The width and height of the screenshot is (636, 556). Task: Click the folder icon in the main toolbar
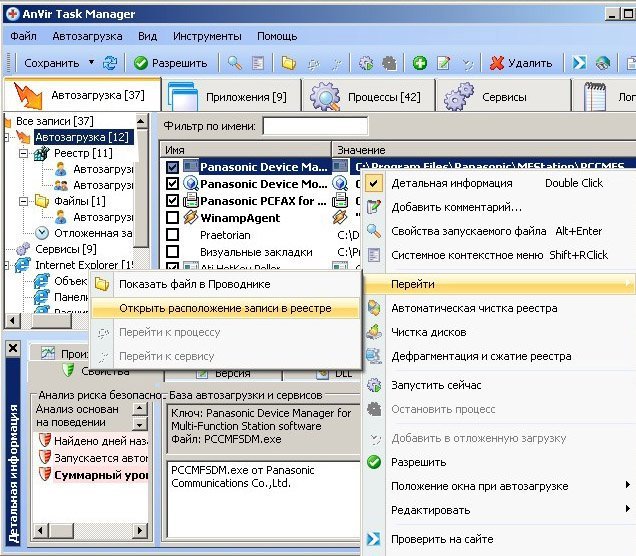[288, 63]
